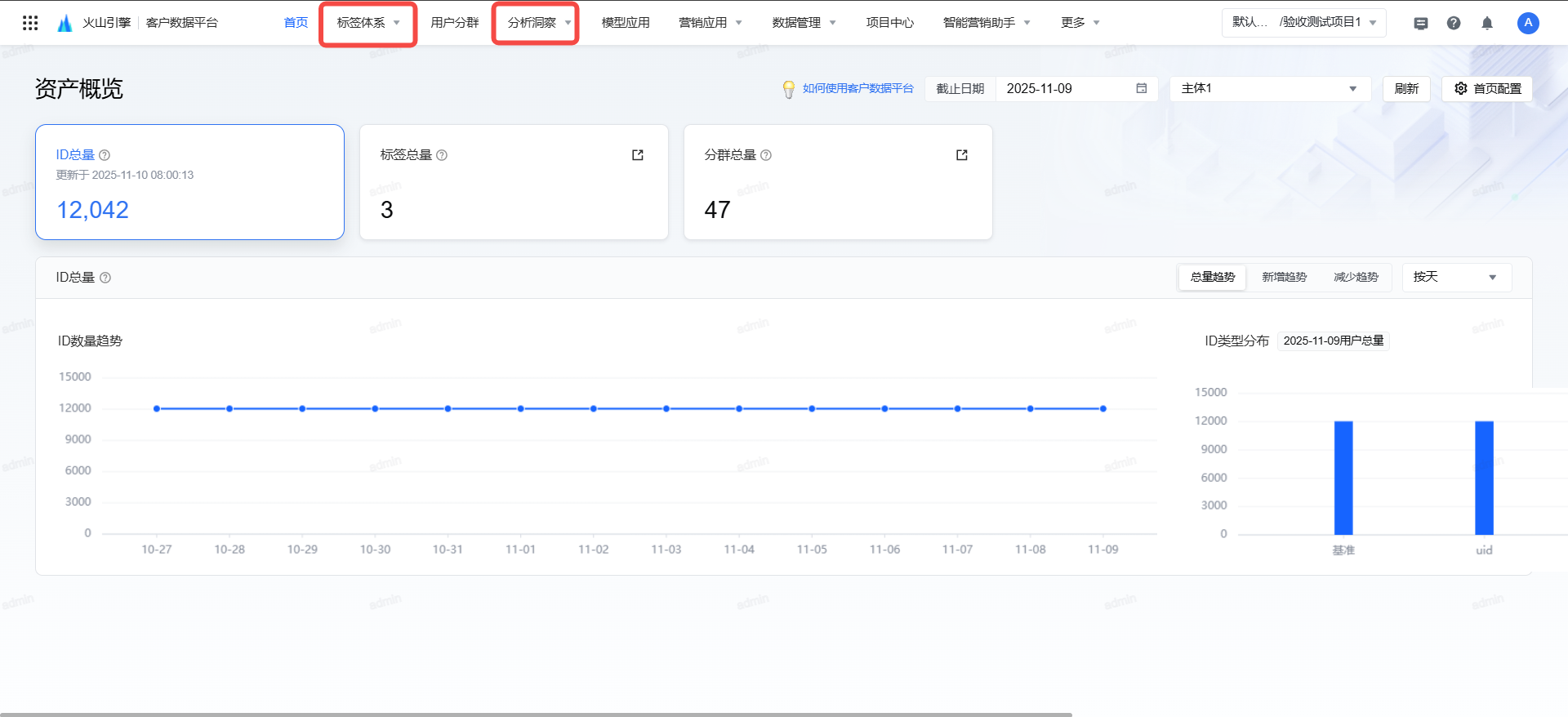Switch chart to 新增趋势
1568x717 pixels.
click(1284, 277)
